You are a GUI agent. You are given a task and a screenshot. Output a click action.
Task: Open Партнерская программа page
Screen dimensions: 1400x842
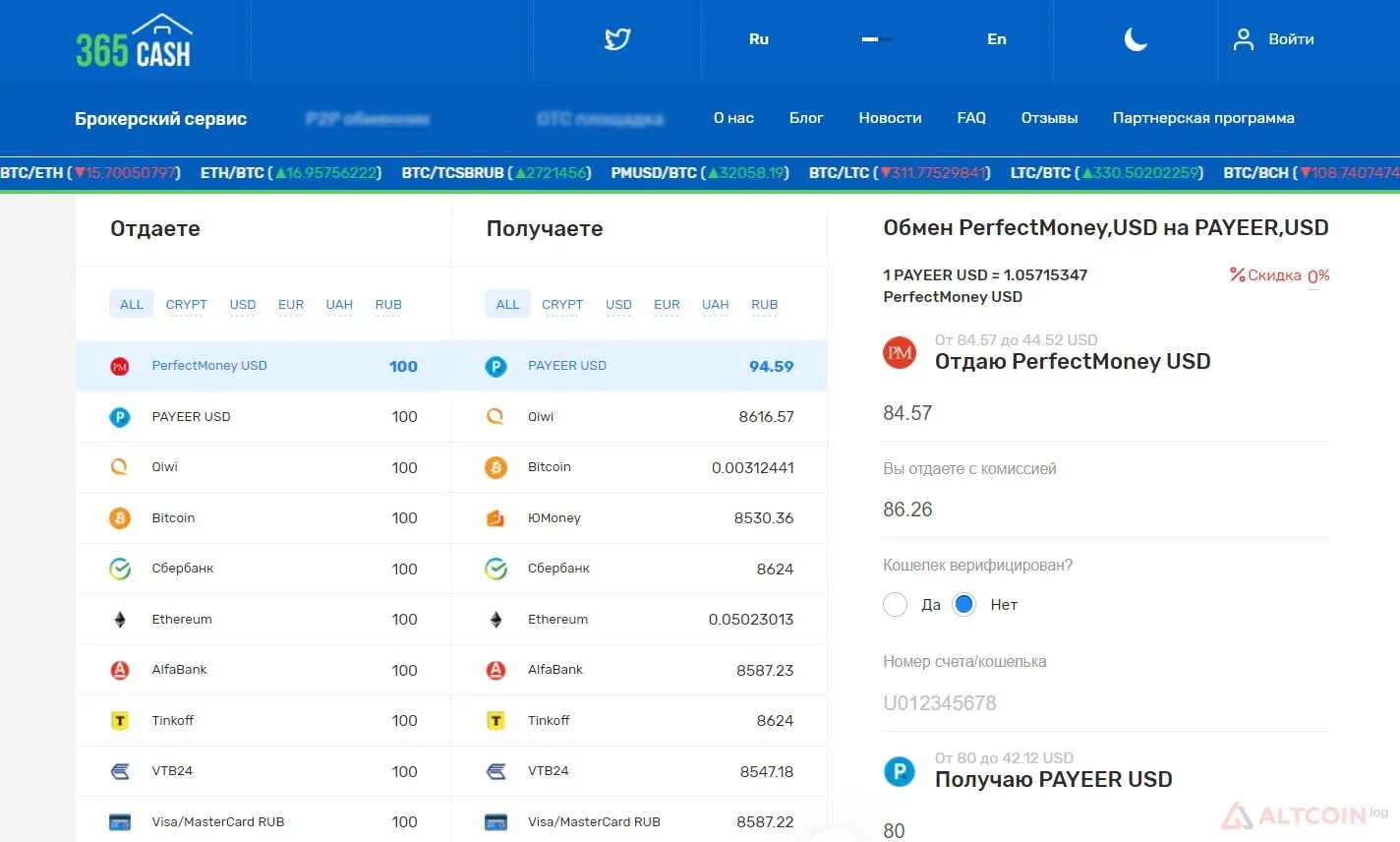[x=1203, y=118]
